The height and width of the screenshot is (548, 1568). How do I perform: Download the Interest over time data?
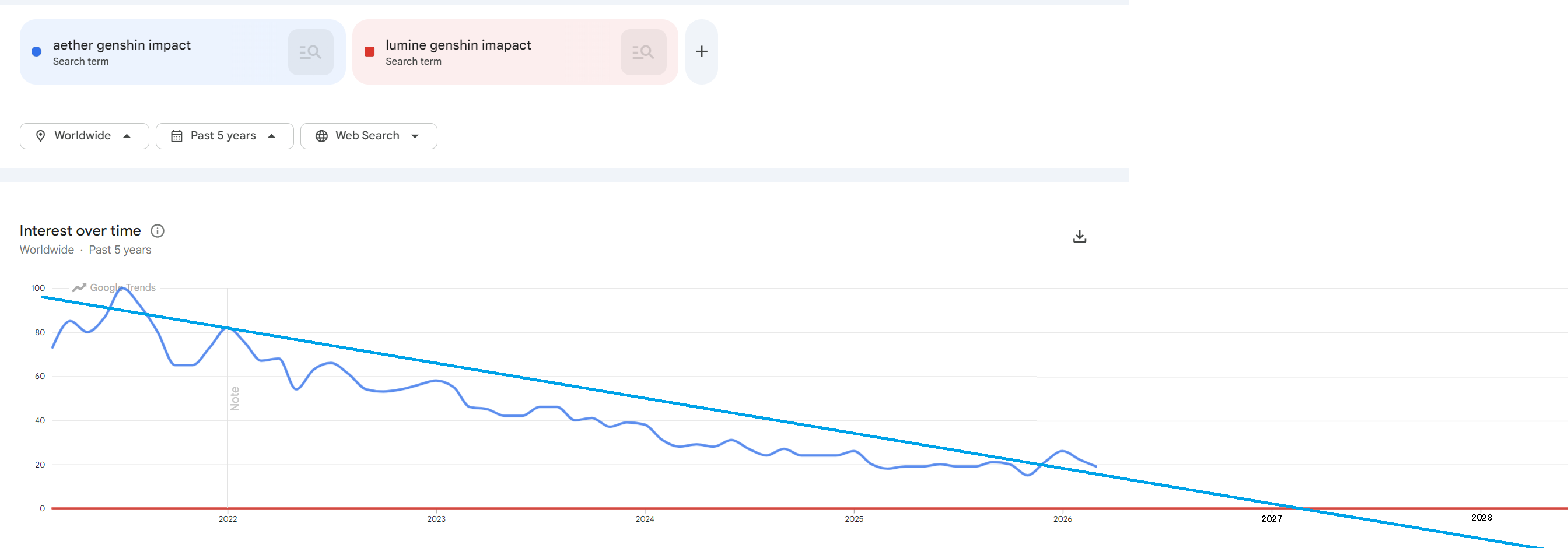(x=1079, y=236)
